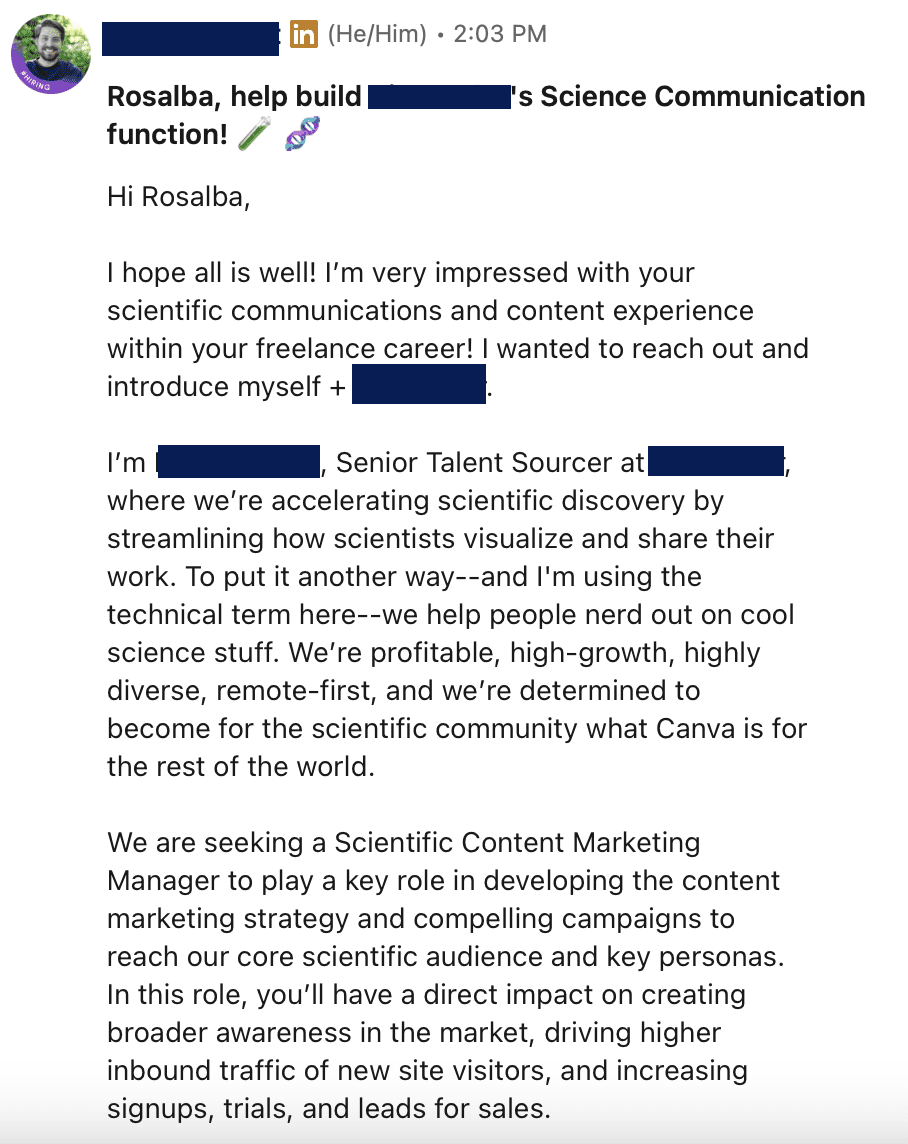Click the word 'Canva' in the message

click(696, 729)
